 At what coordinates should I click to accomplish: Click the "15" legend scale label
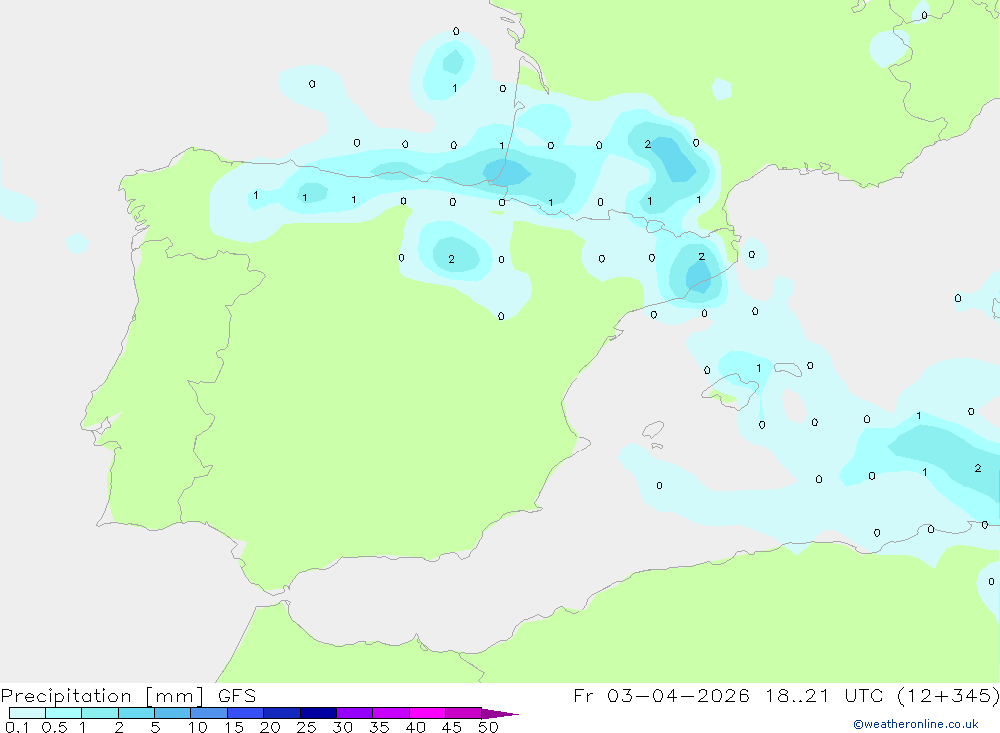[x=233, y=727]
